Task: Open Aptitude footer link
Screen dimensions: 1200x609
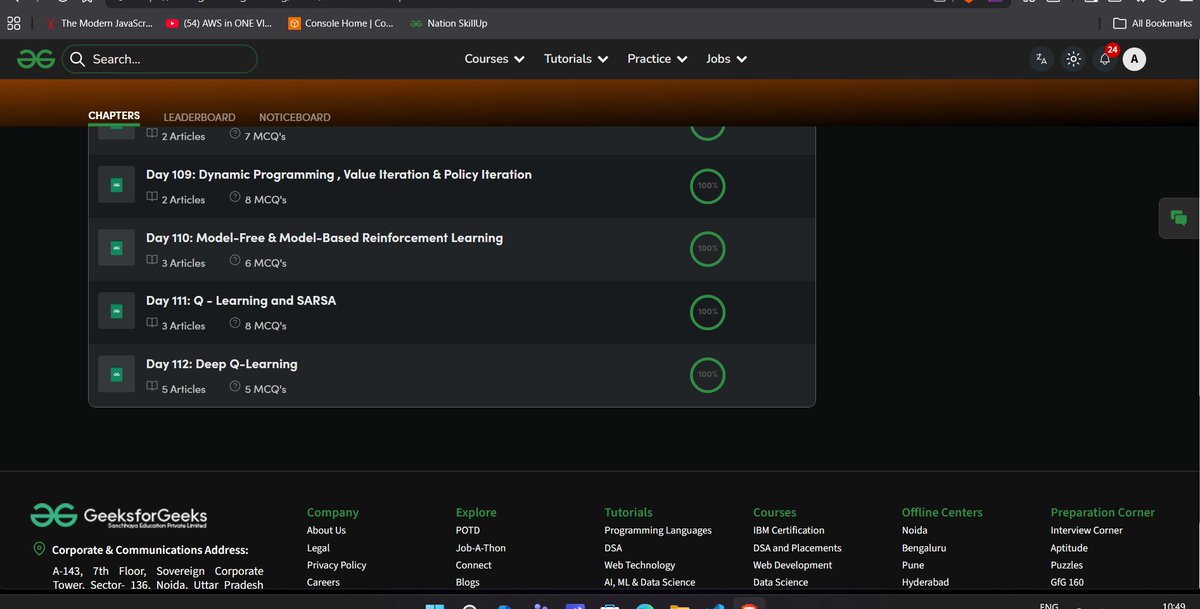Action: click(x=1069, y=548)
